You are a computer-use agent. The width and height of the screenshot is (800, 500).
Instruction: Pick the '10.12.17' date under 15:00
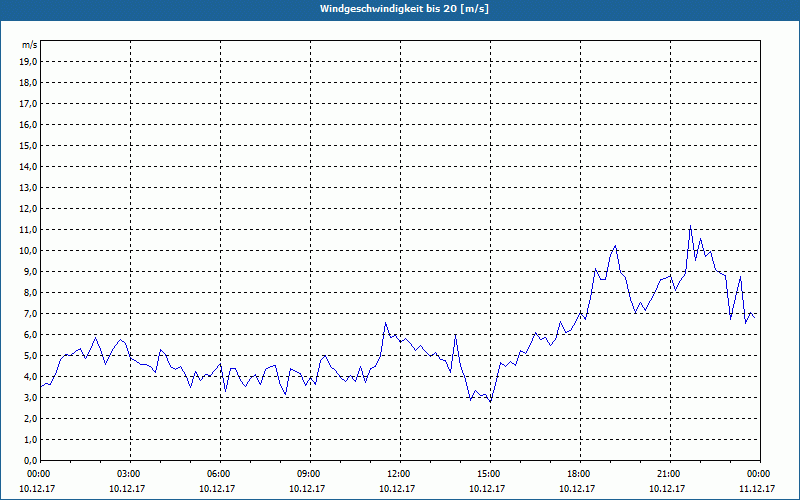coord(487,488)
